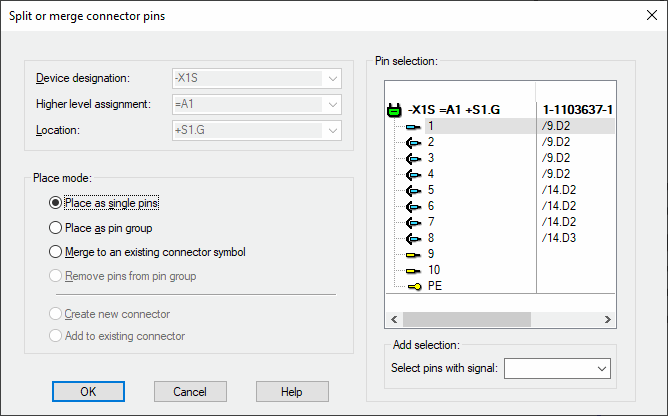Expand the Location dropdown arrow

[x=333, y=131]
